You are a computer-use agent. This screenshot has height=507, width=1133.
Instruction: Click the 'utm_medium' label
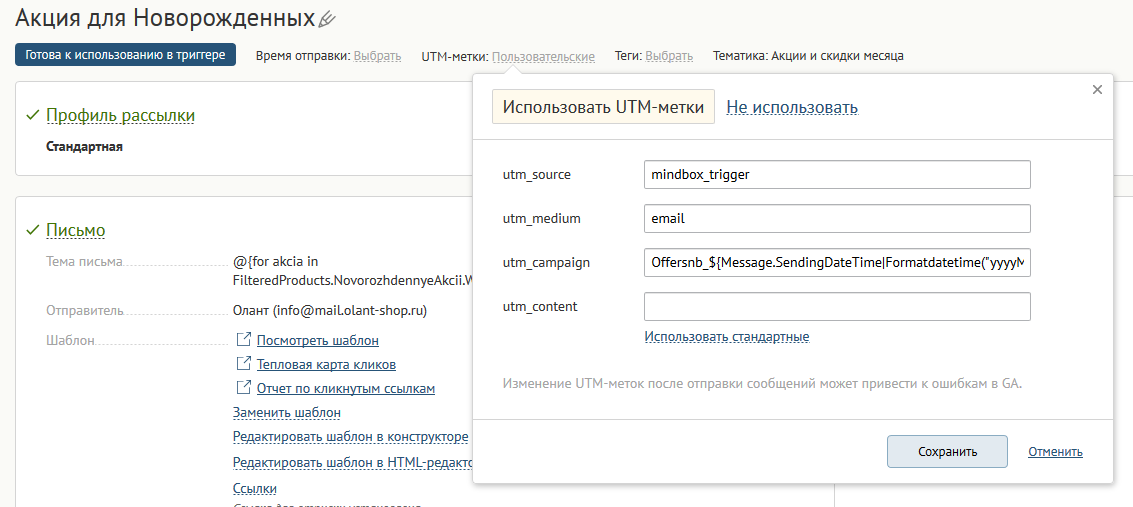click(542, 218)
